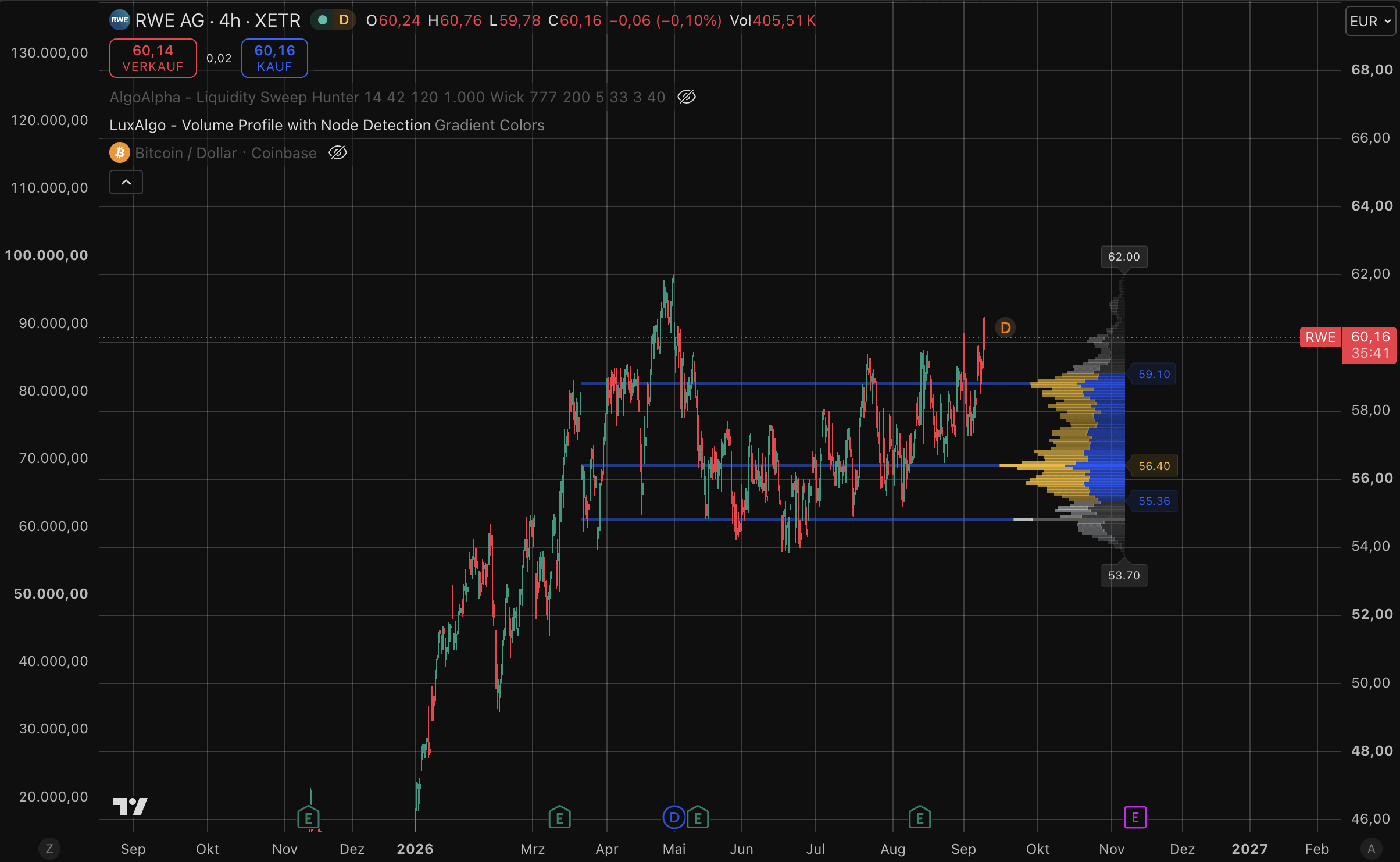Click the earnings E marker at August

point(920,817)
